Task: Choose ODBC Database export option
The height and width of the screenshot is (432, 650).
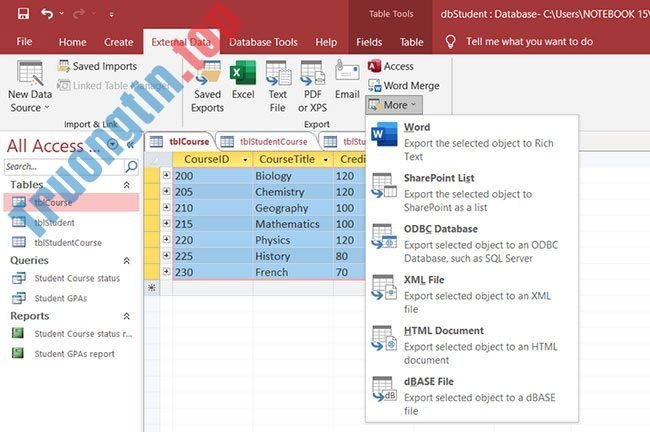Action: coord(472,243)
